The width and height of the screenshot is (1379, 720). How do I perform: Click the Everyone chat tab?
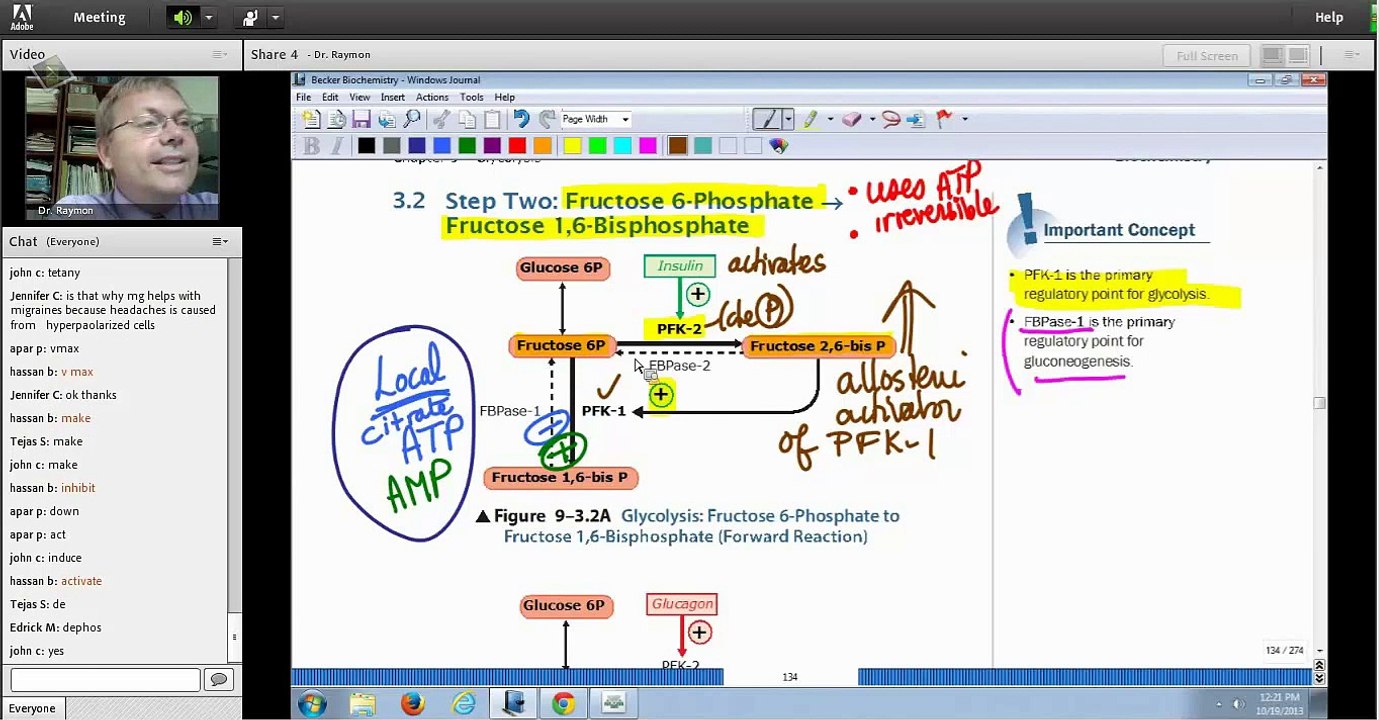32,708
